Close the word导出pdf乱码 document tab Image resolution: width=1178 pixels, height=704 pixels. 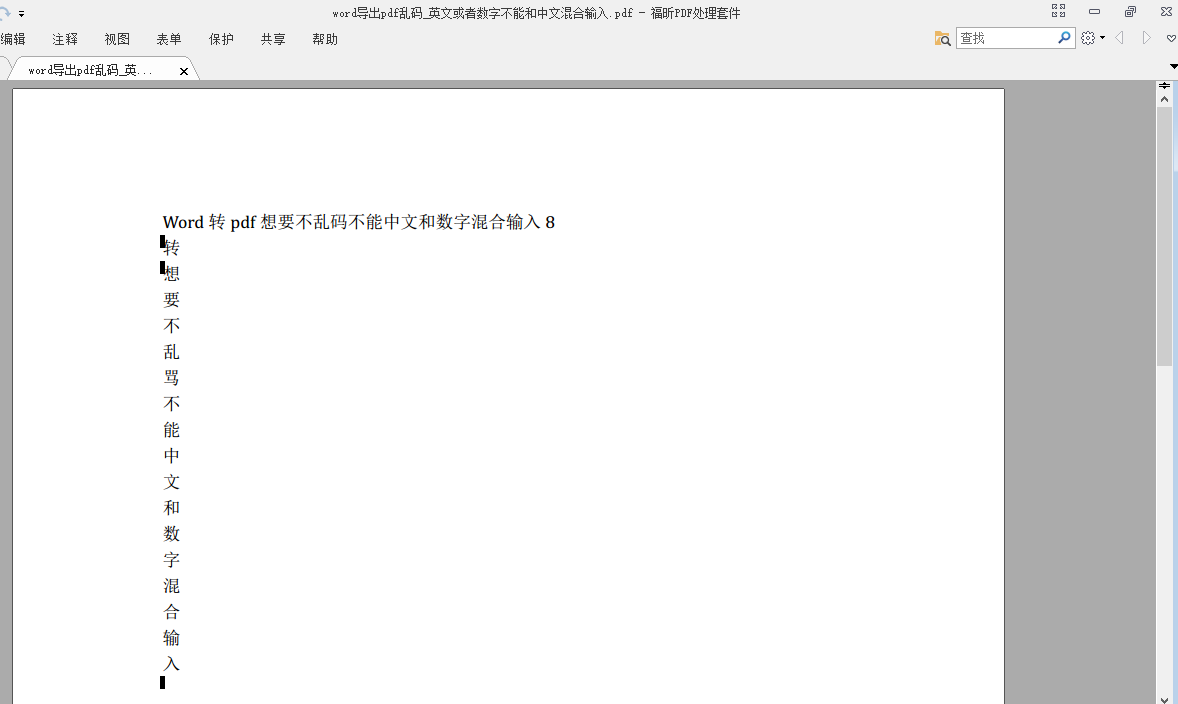184,71
